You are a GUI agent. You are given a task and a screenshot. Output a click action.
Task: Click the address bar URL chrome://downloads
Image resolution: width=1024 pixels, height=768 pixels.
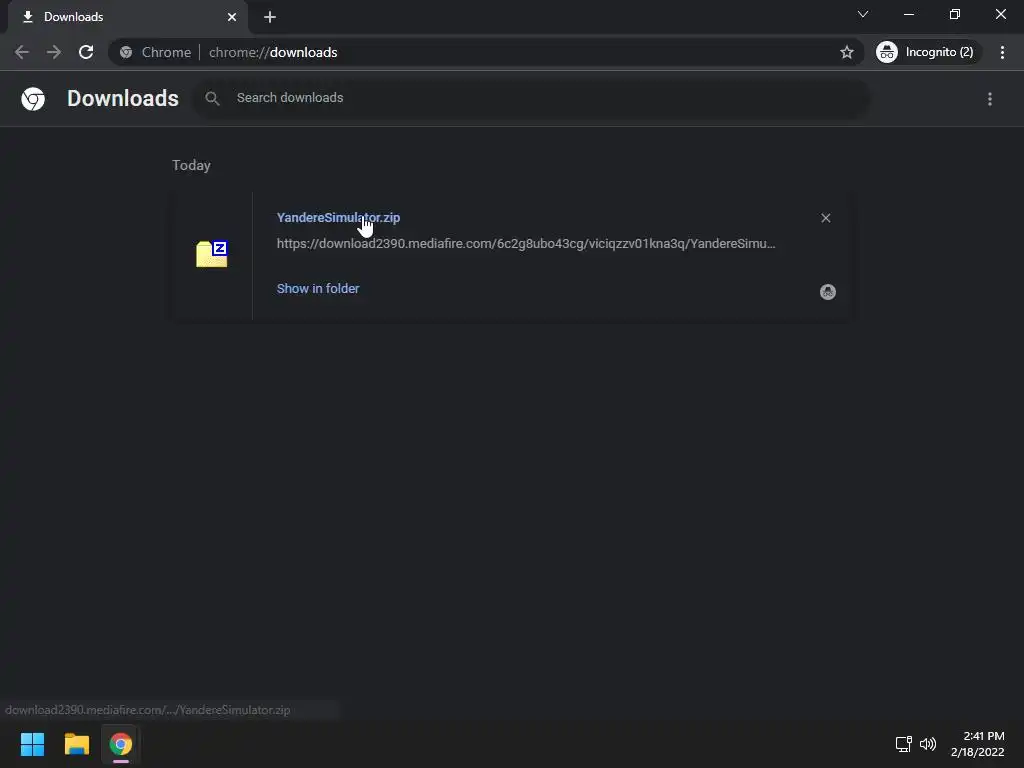pos(273,52)
